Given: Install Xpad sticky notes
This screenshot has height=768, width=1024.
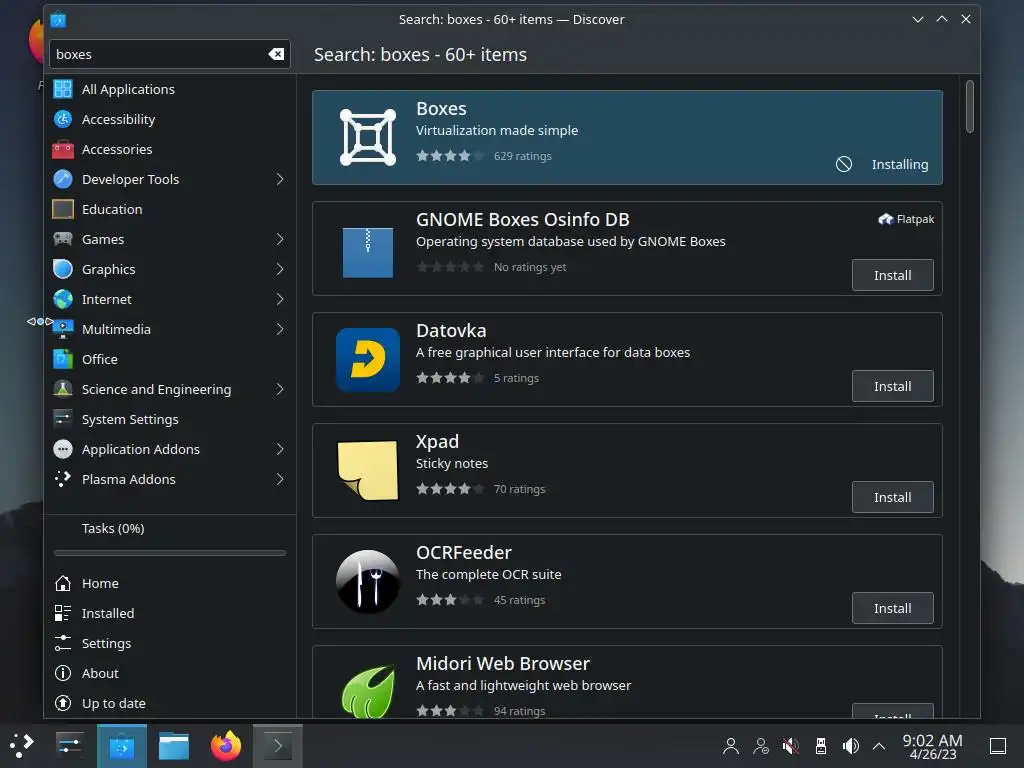Looking at the screenshot, I should pyautogui.click(x=892, y=497).
